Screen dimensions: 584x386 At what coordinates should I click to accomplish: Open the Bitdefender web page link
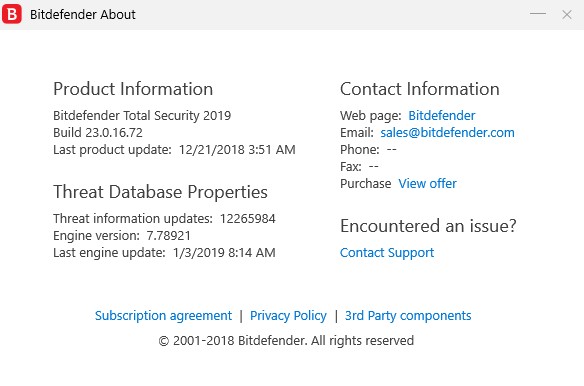442,116
